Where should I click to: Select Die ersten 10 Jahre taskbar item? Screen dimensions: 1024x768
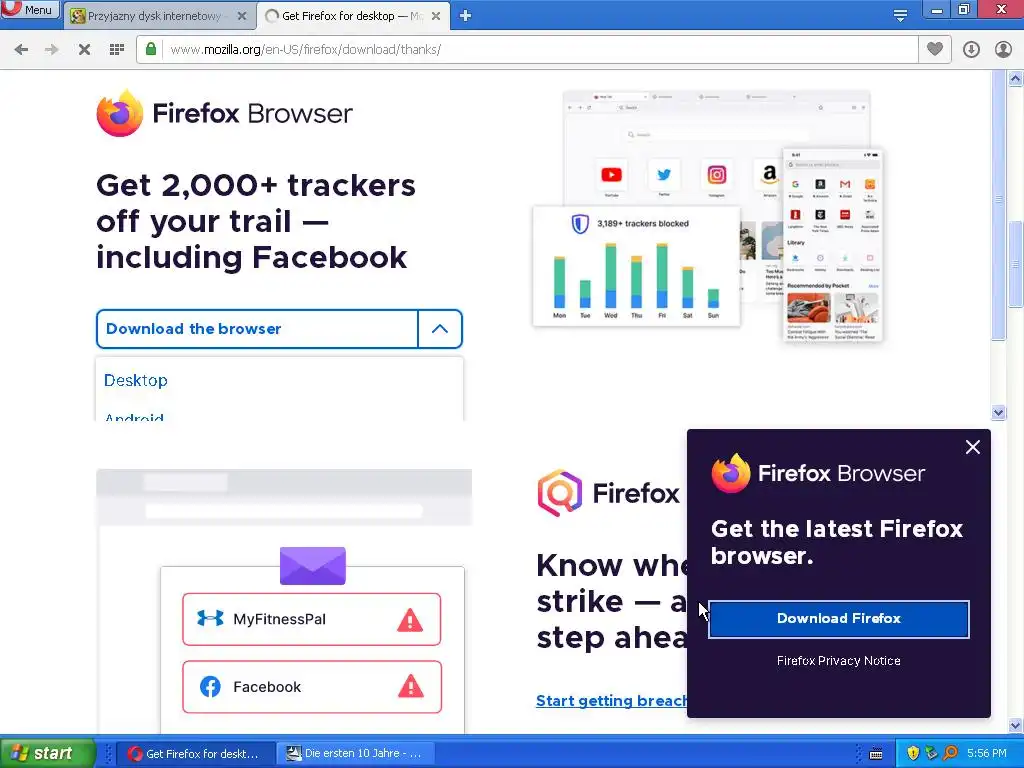coord(354,754)
